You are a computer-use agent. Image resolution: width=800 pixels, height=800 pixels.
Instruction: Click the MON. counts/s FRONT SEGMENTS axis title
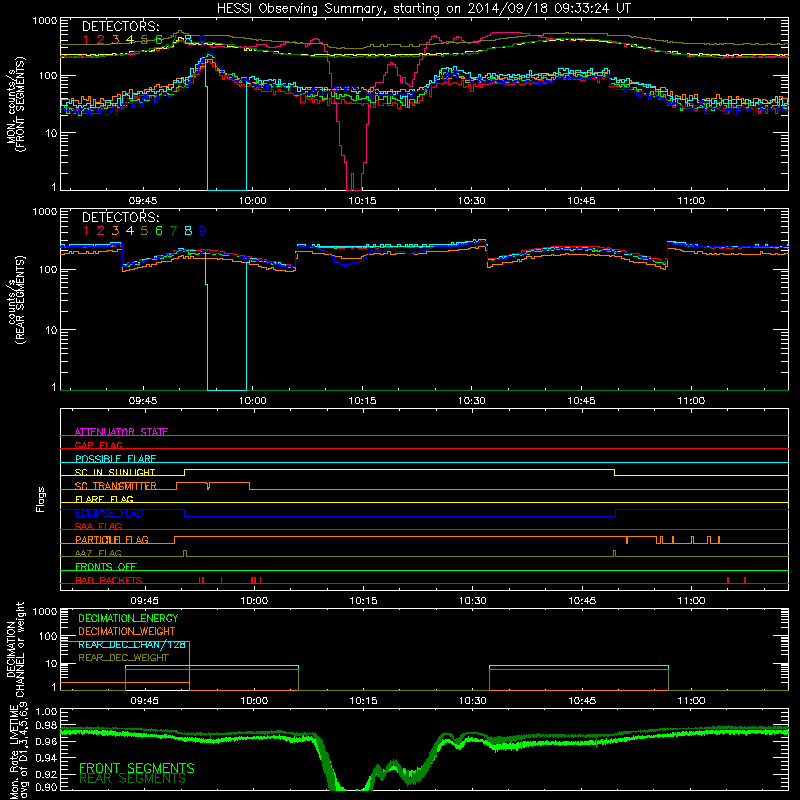(16, 104)
